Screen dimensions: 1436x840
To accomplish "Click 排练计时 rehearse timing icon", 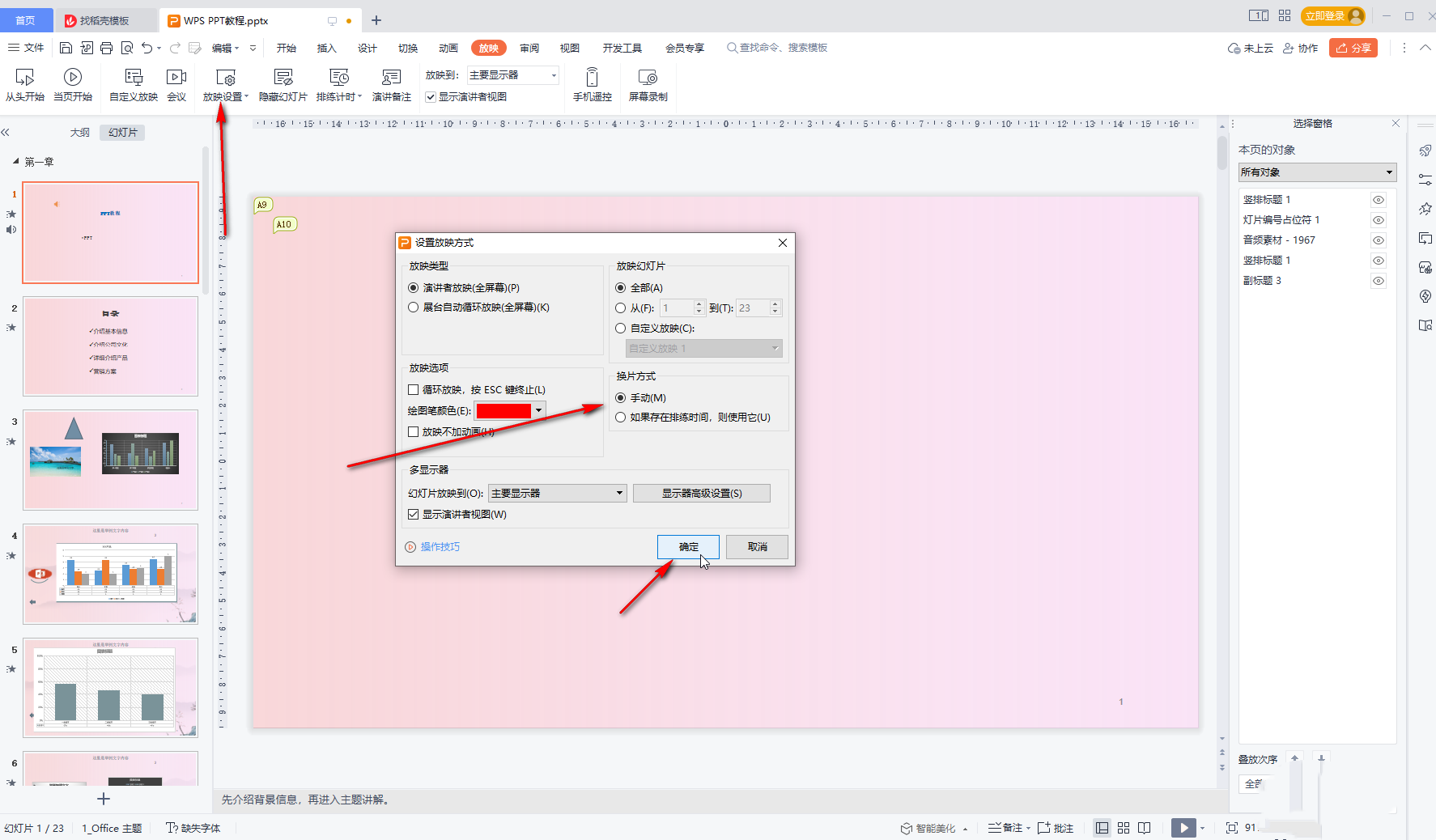I will [339, 77].
